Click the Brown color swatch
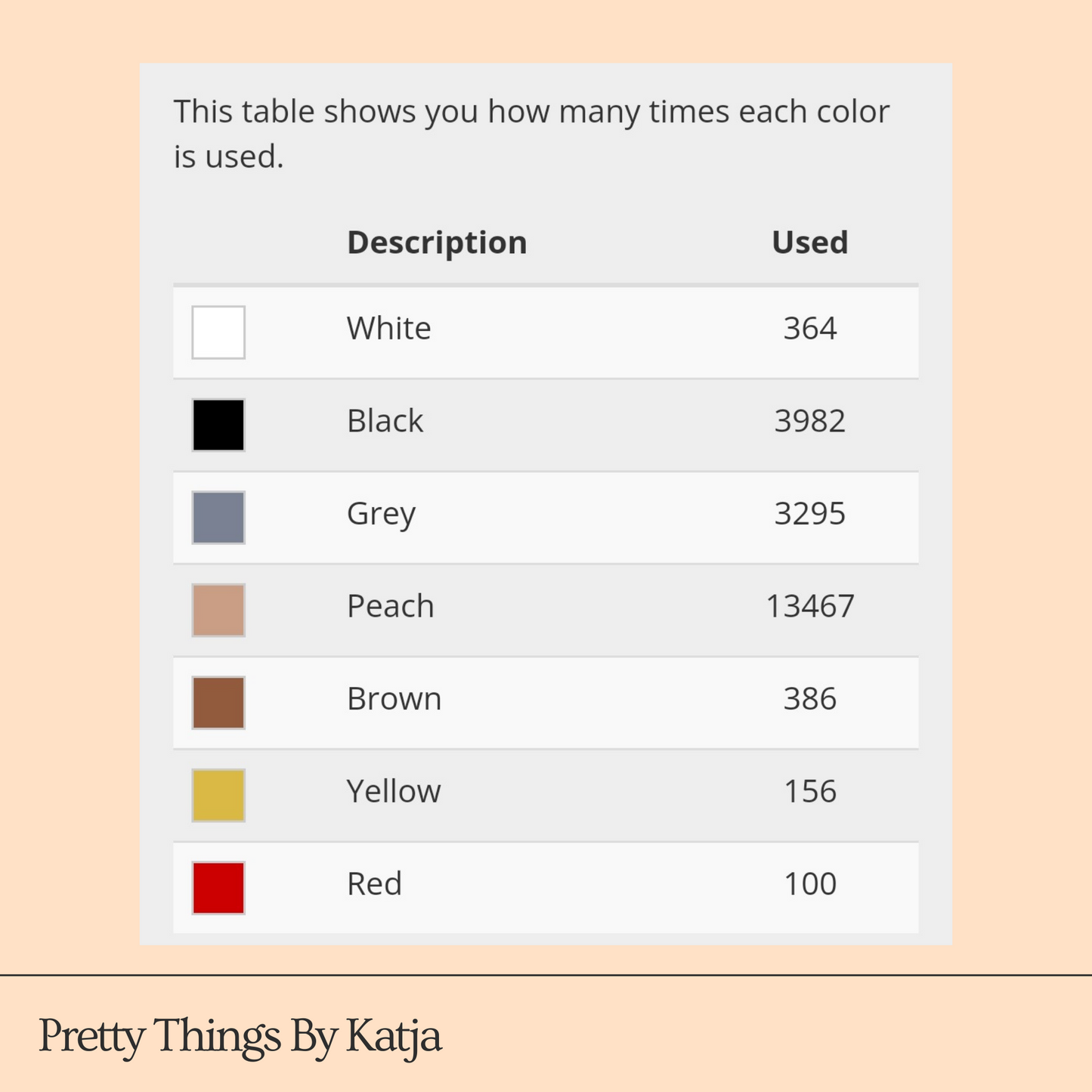This screenshot has height=1092, width=1092. (218, 703)
